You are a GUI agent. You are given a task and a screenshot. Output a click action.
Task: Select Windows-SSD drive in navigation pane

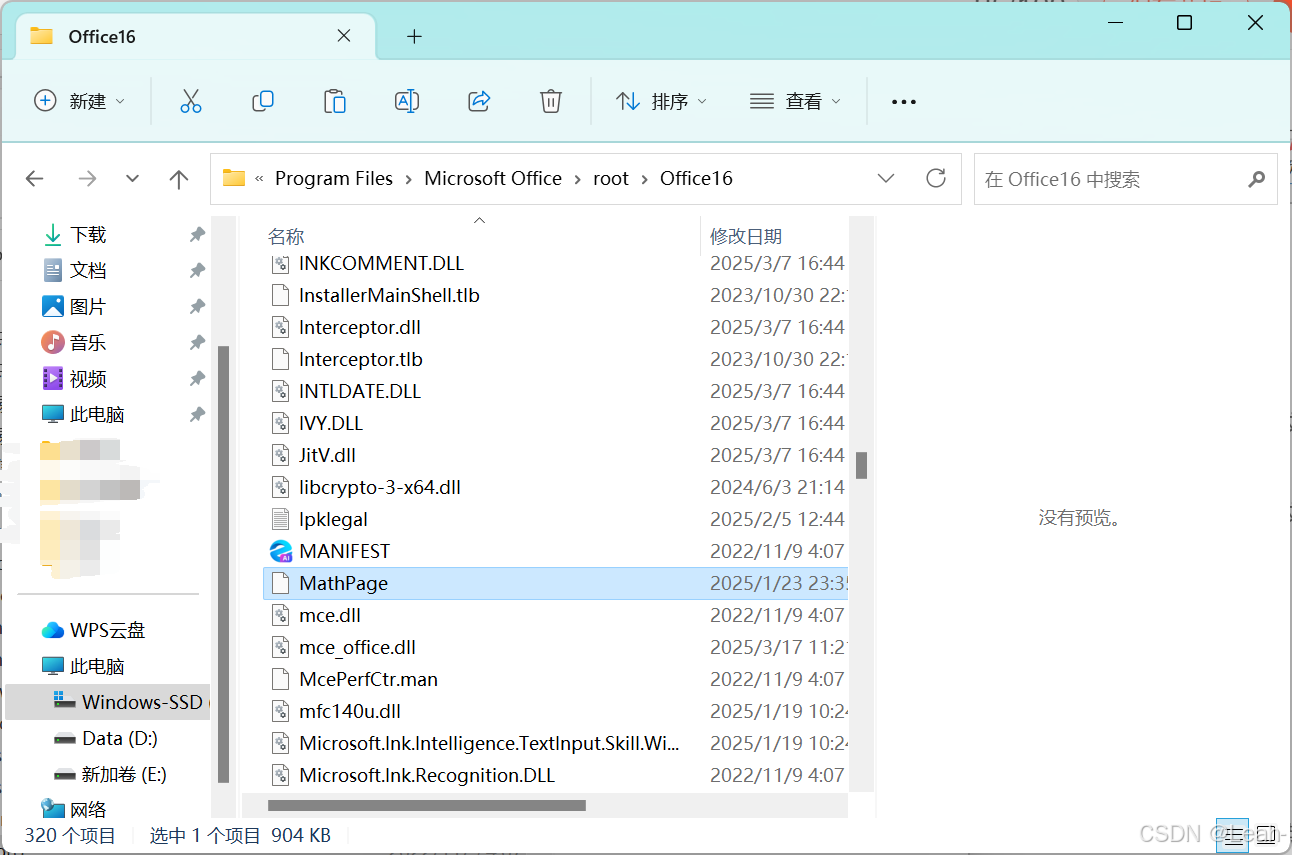(108, 702)
